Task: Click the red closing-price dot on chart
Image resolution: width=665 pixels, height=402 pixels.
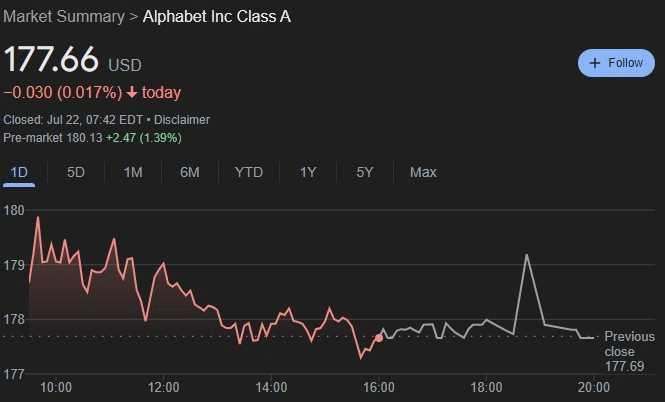Action: (378, 339)
